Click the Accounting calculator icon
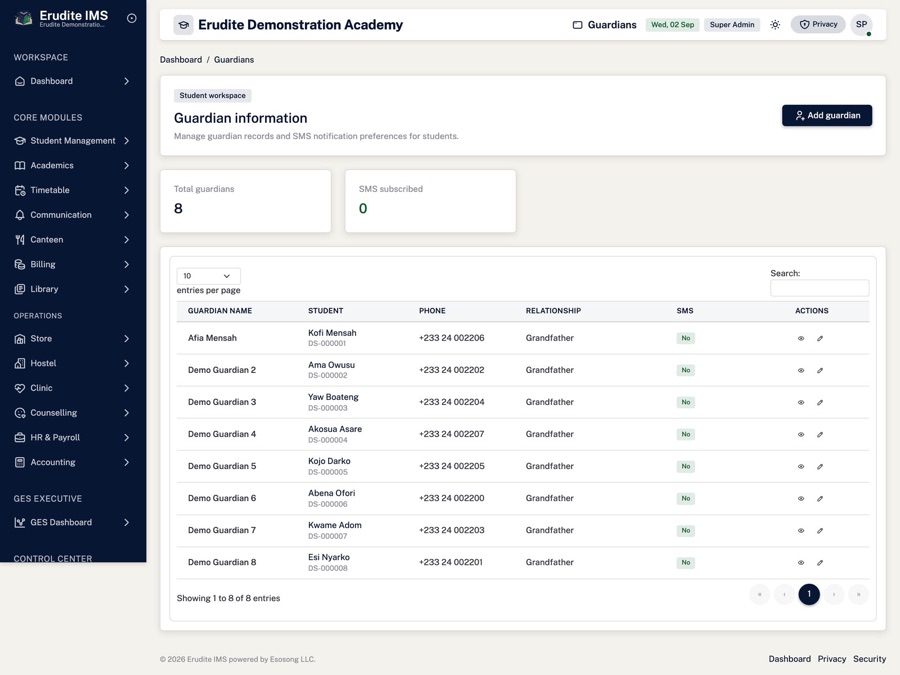Image resolution: width=900 pixels, height=675 pixels. [20, 462]
